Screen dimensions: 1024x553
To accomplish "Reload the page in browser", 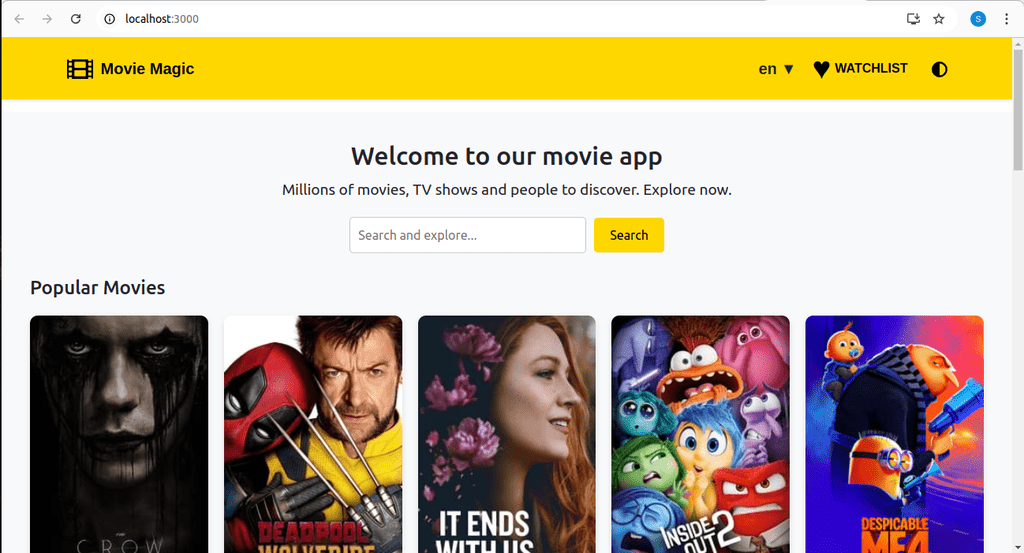I will click(76, 19).
